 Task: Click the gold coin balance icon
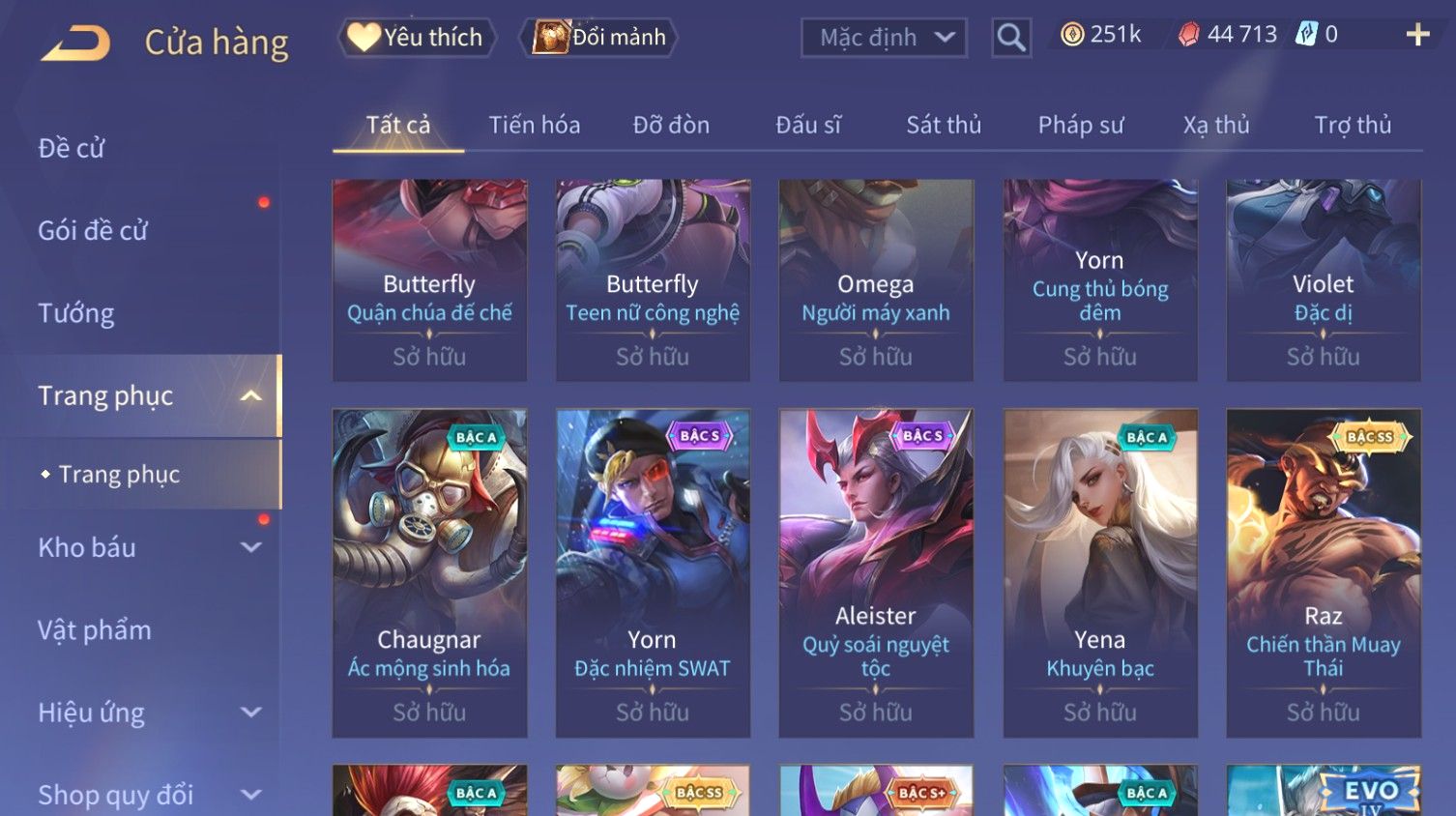(x=1072, y=35)
